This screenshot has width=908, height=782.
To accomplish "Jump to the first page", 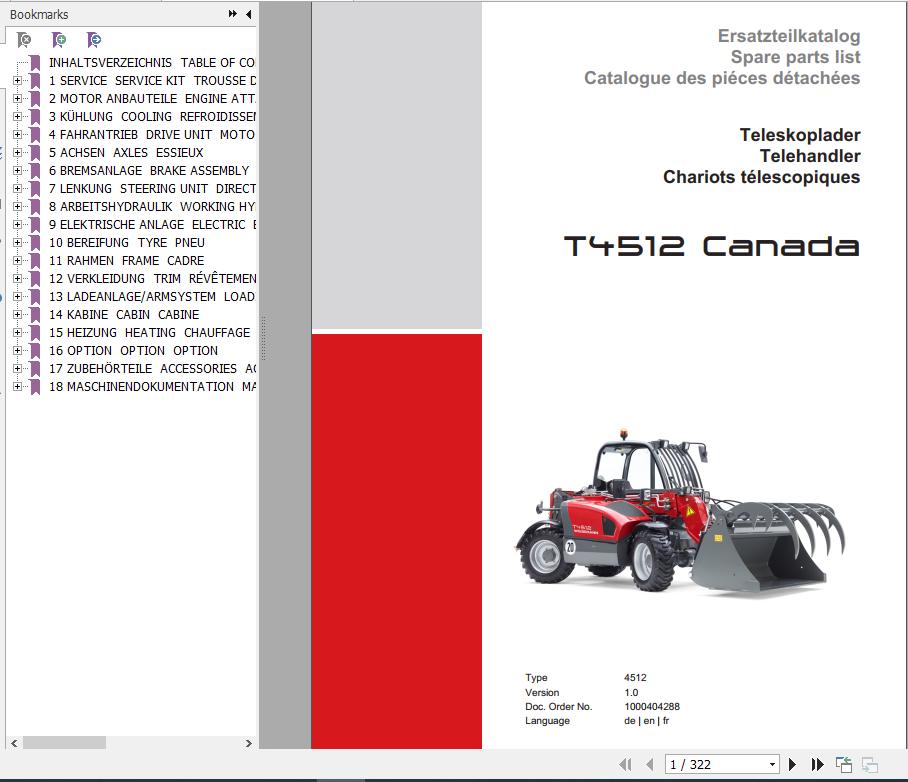I will tap(625, 764).
